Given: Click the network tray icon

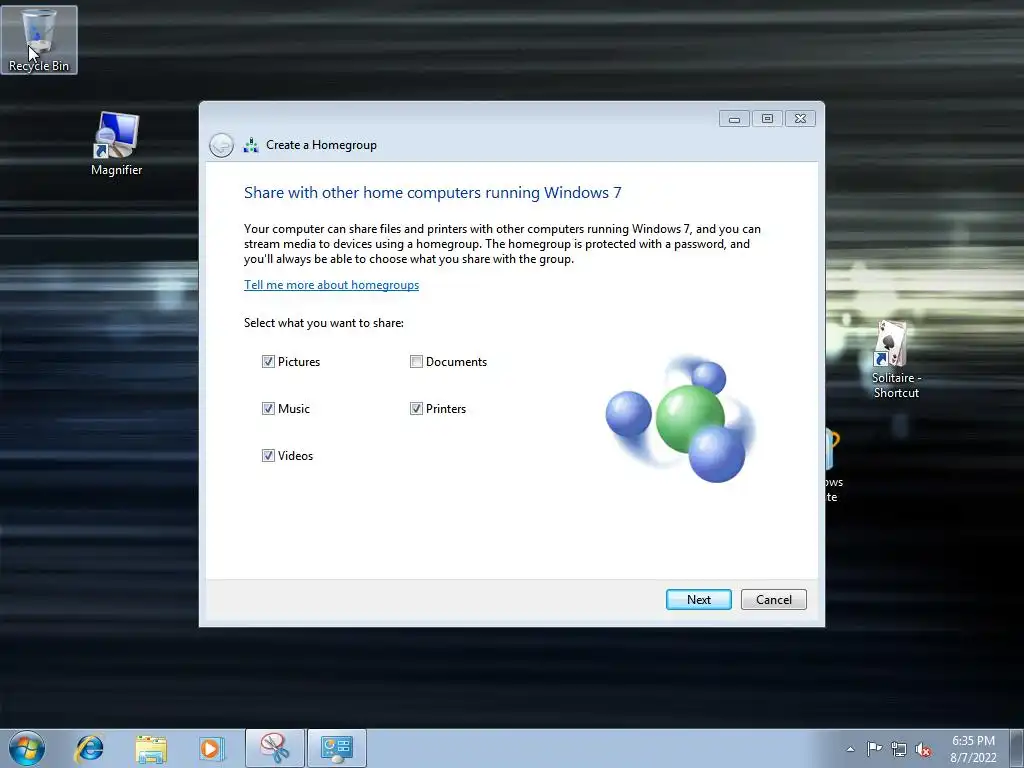Looking at the screenshot, I should [x=899, y=749].
